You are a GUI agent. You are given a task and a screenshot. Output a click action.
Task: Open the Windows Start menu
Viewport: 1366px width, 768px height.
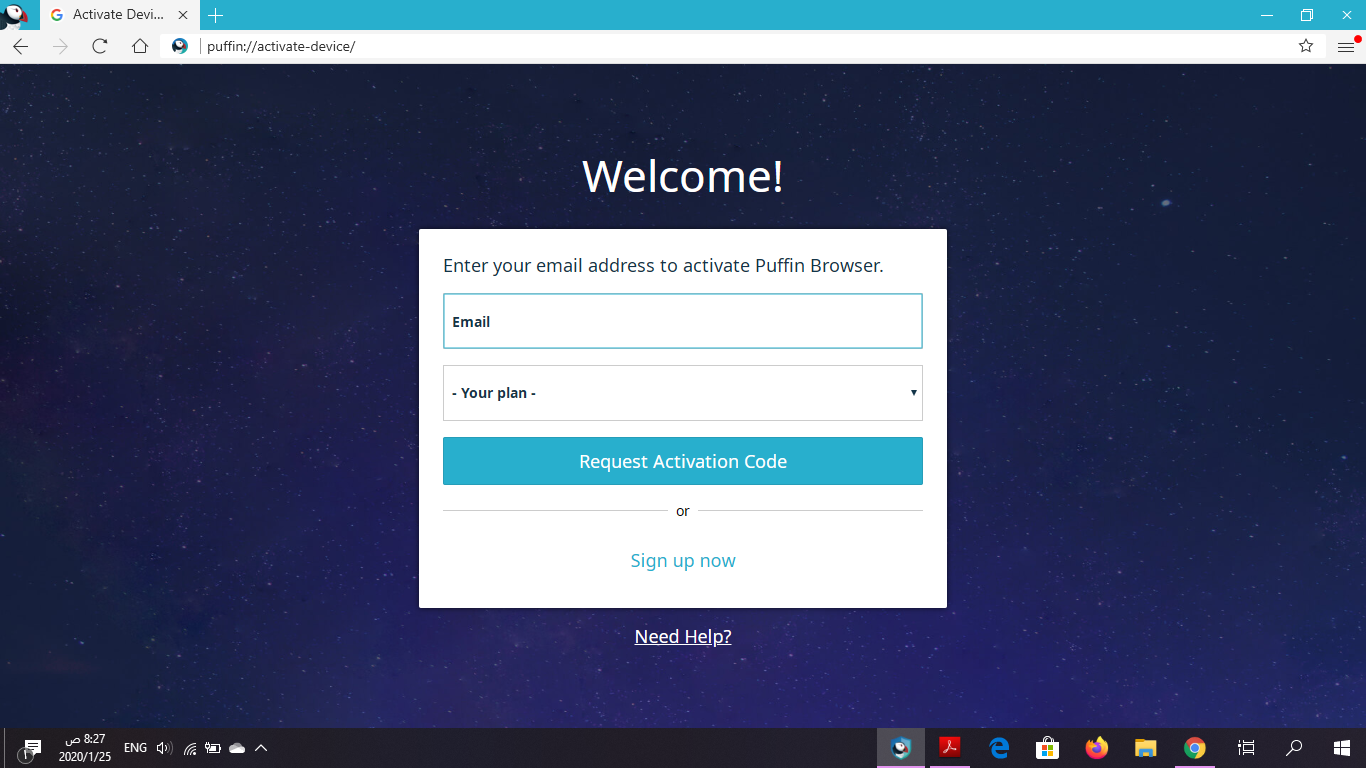click(x=1342, y=748)
